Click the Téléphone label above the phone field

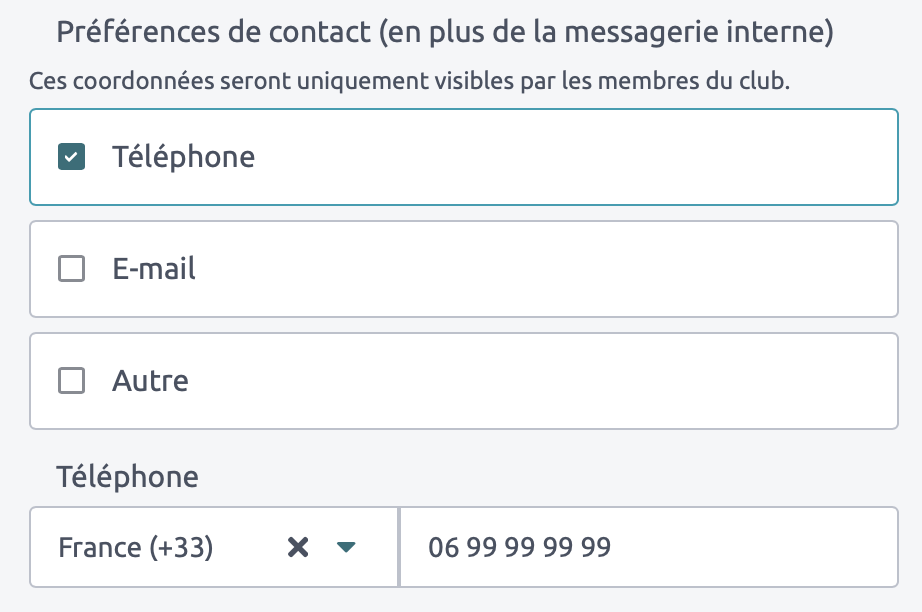point(127,477)
